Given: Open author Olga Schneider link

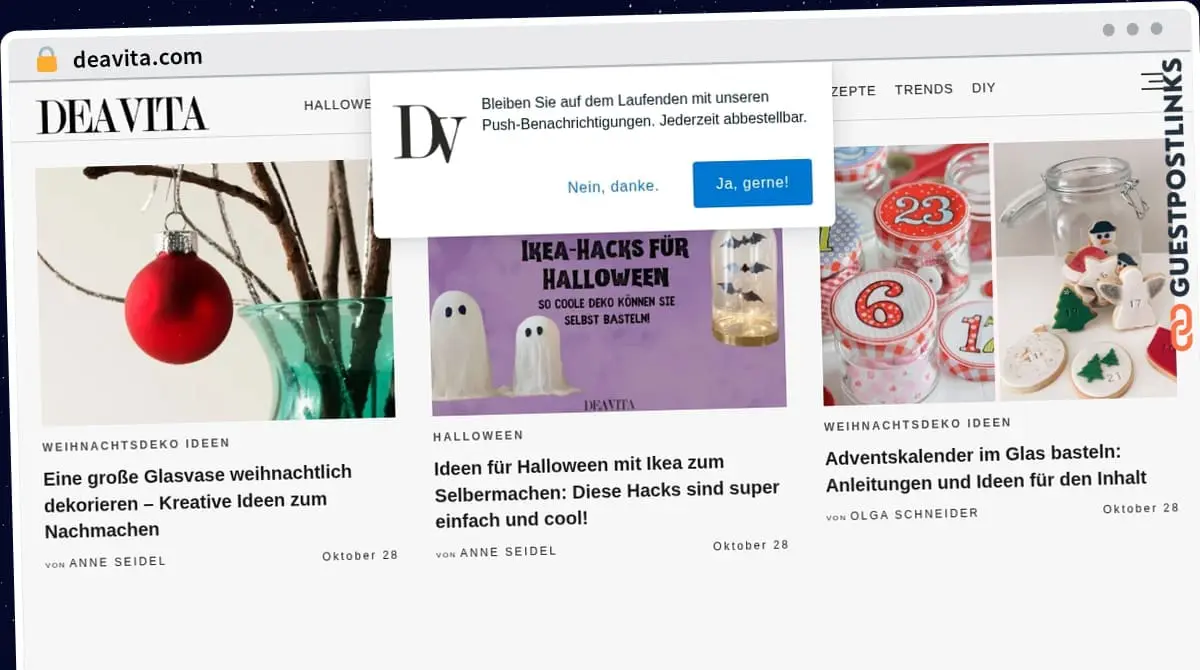Looking at the screenshot, I should (x=914, y=514).
